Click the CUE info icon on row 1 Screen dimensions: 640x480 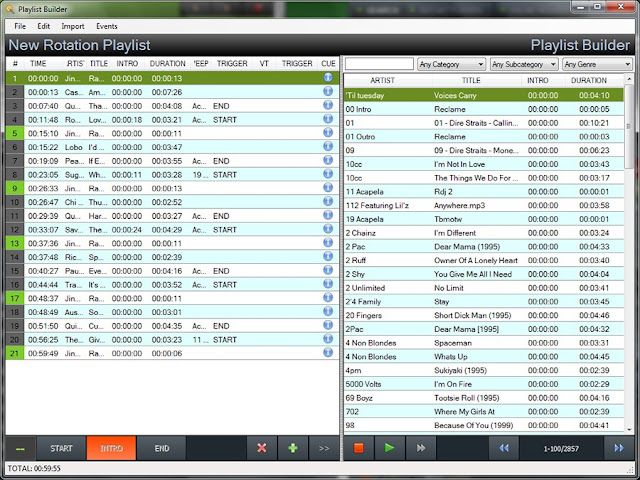click(x=327, y=77)
